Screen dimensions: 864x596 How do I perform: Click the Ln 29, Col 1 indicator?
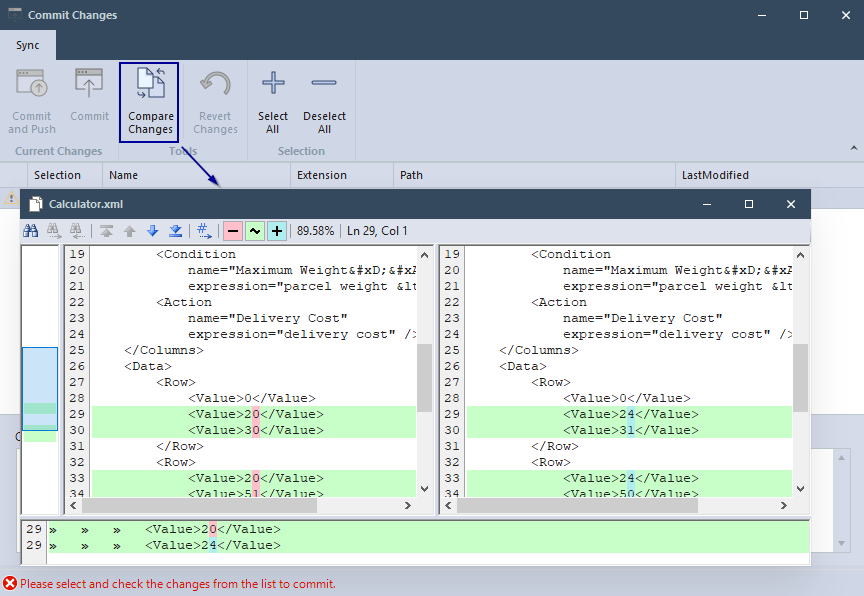[x=377, y=231]
